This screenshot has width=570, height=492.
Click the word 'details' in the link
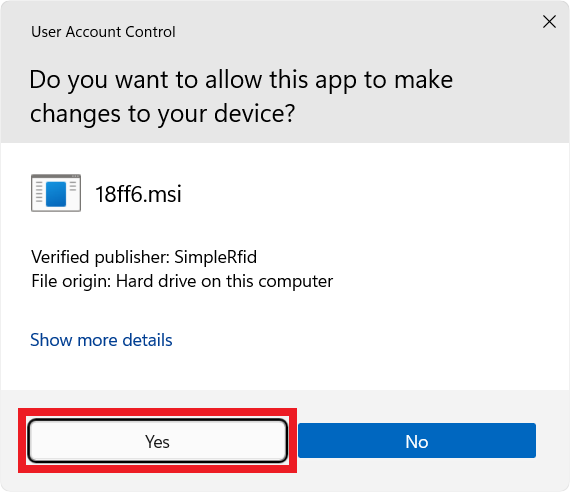147,340
